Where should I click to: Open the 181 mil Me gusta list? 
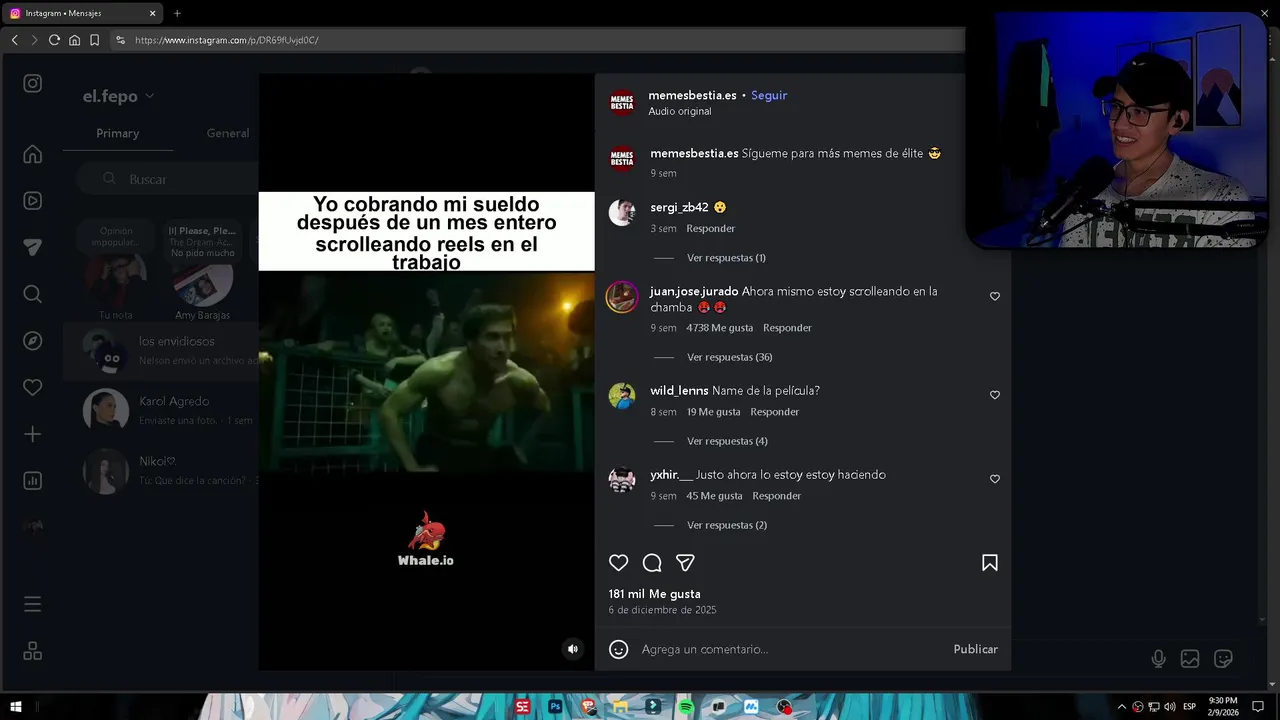click(654, 594)
